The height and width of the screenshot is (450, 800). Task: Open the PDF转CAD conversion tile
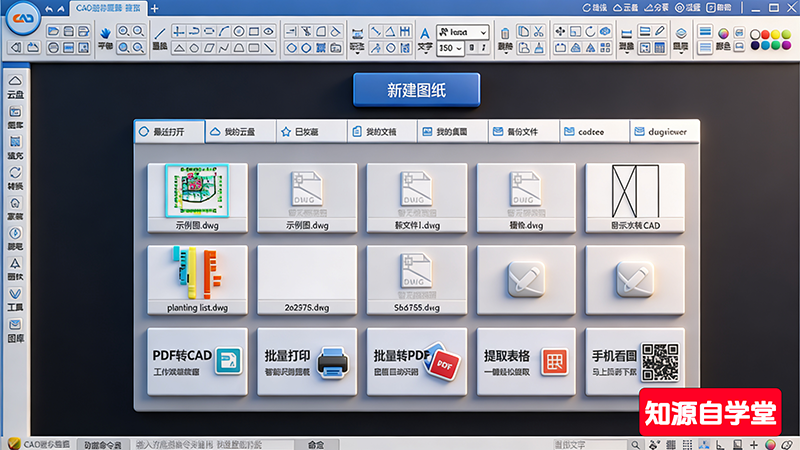coord(196,362)
